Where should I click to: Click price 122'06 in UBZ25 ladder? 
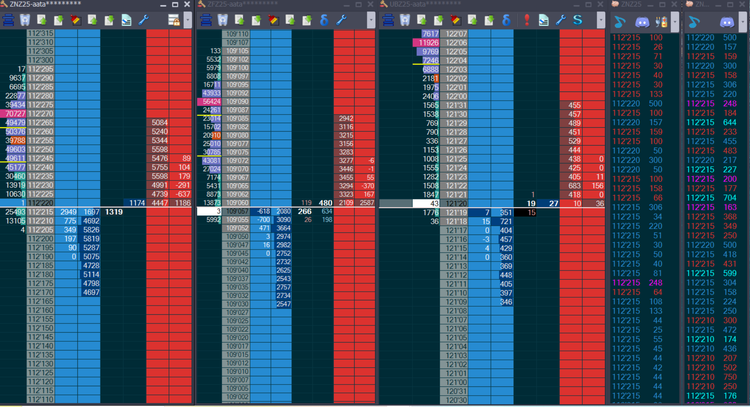(453, 43)
